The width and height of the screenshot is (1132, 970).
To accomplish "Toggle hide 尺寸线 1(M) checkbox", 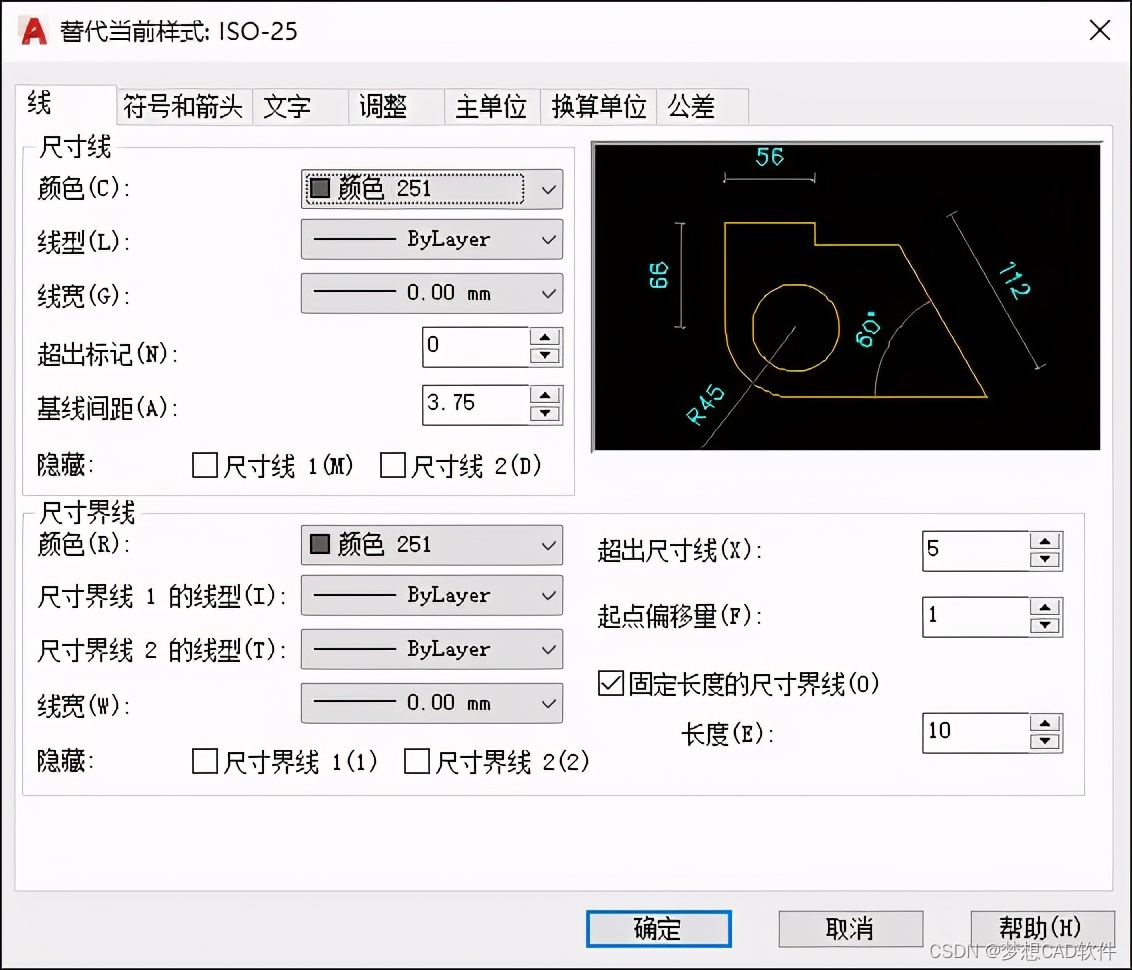I will [x=205, y=466].
